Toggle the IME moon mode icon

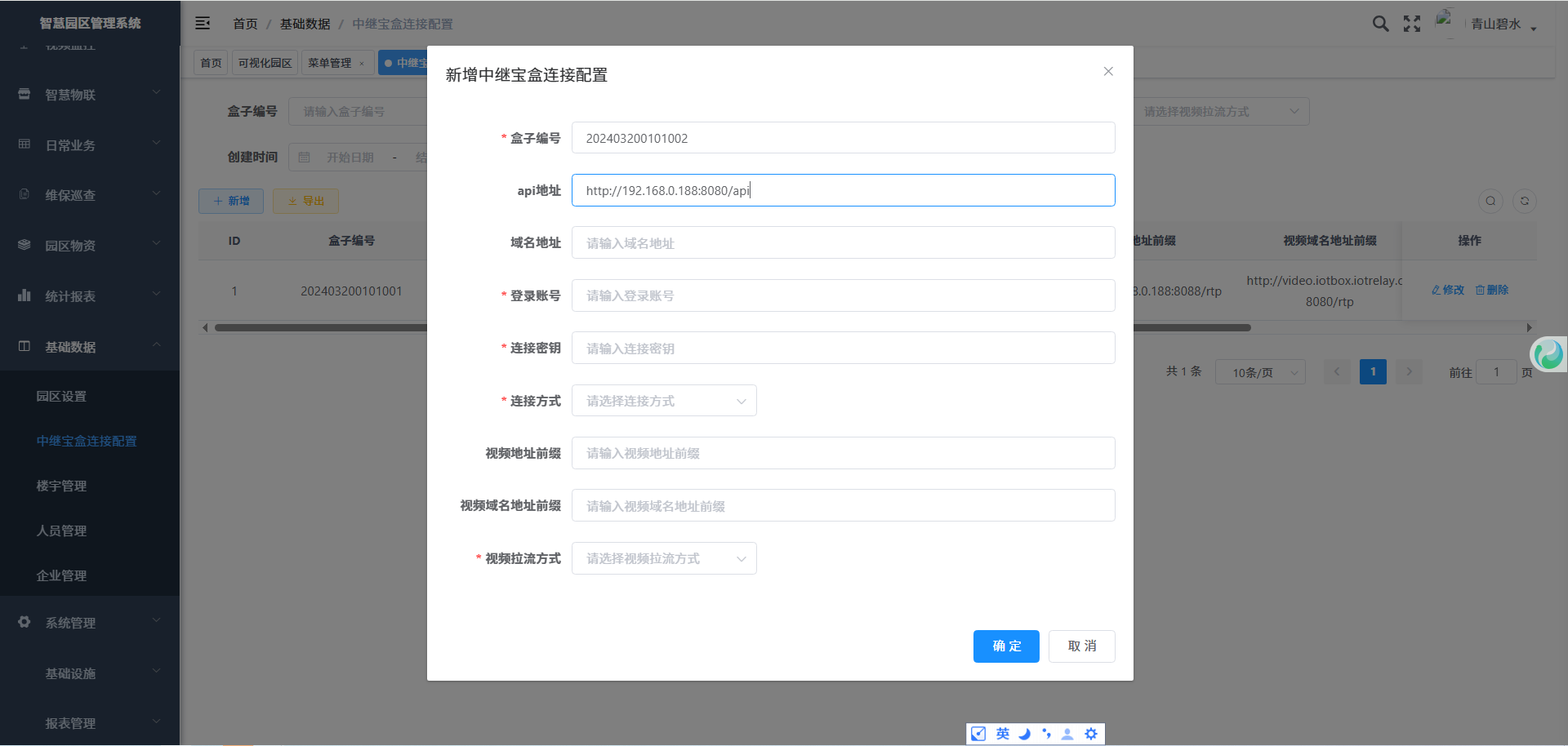[x=1024, y=734]
